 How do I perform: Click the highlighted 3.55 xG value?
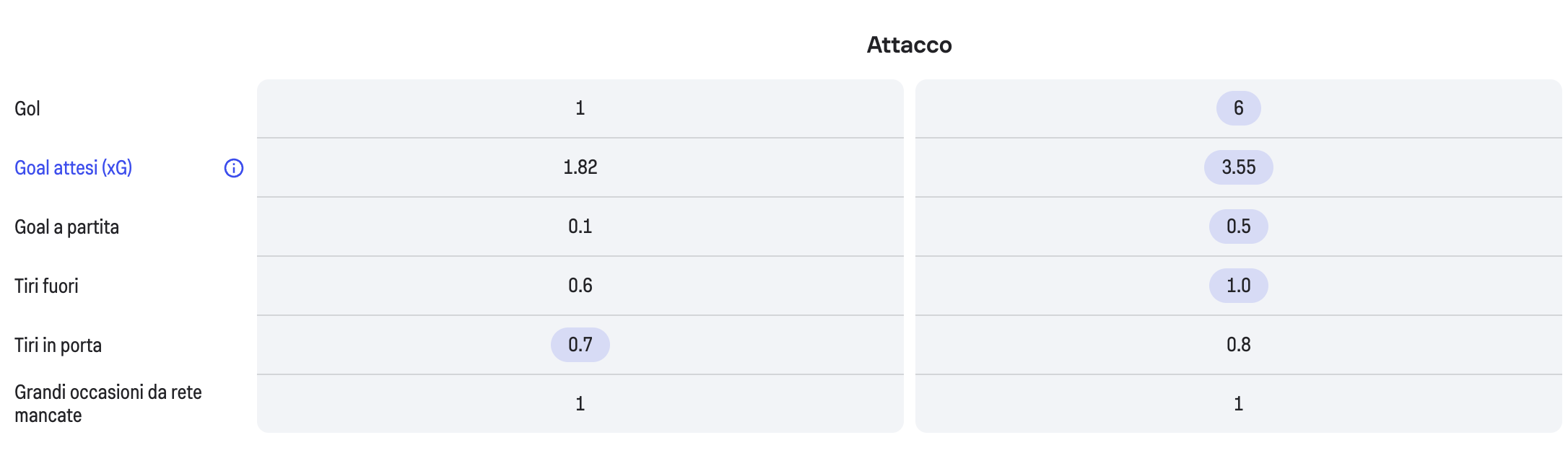click(1238, 167)
